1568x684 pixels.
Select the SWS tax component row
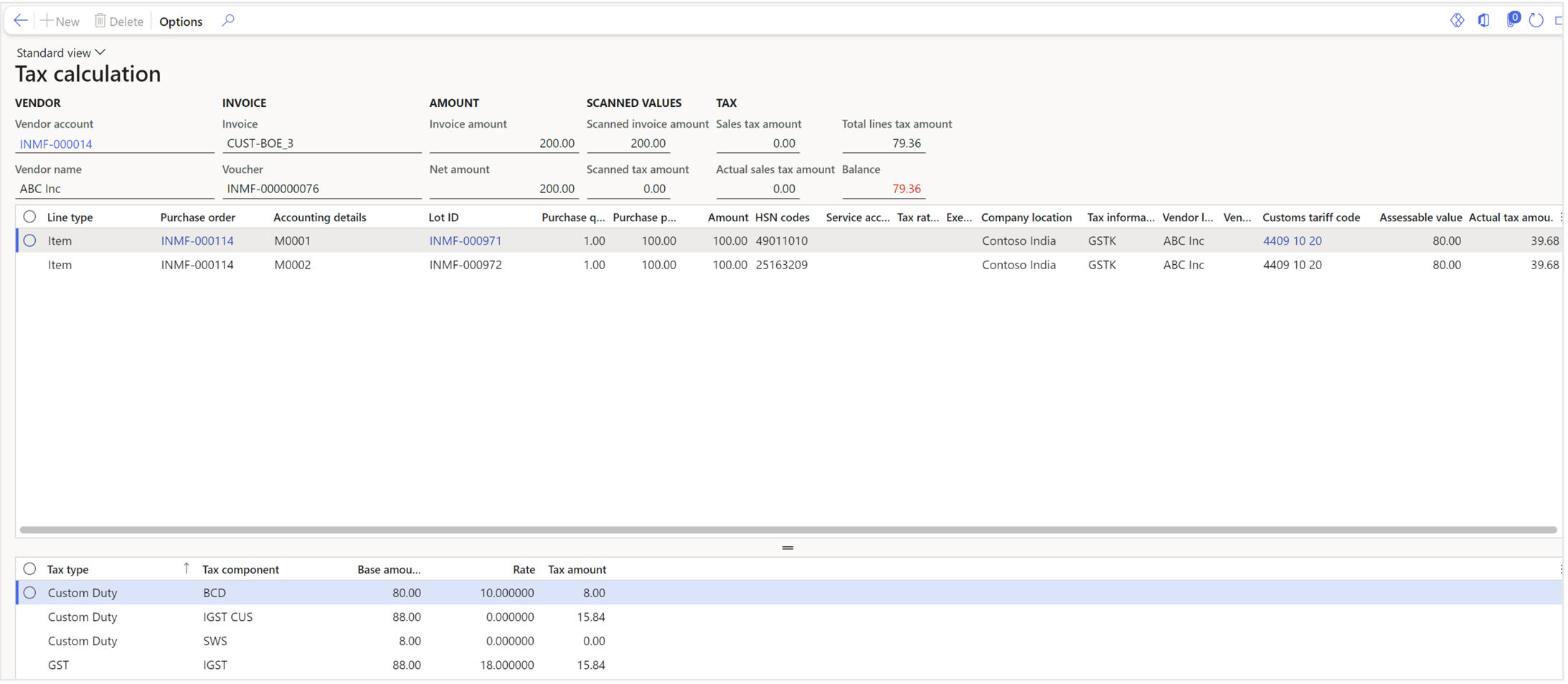[789, 641]
